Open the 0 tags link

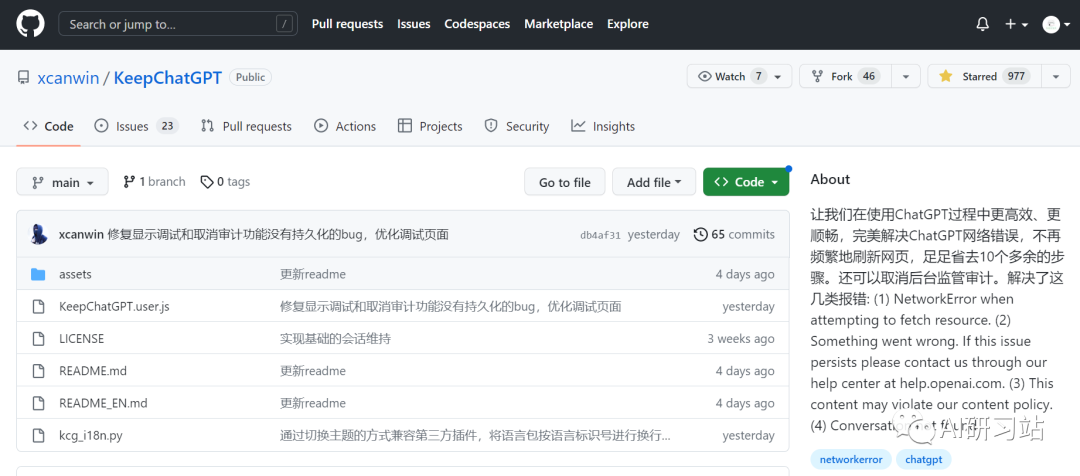(x=225, y=182)
